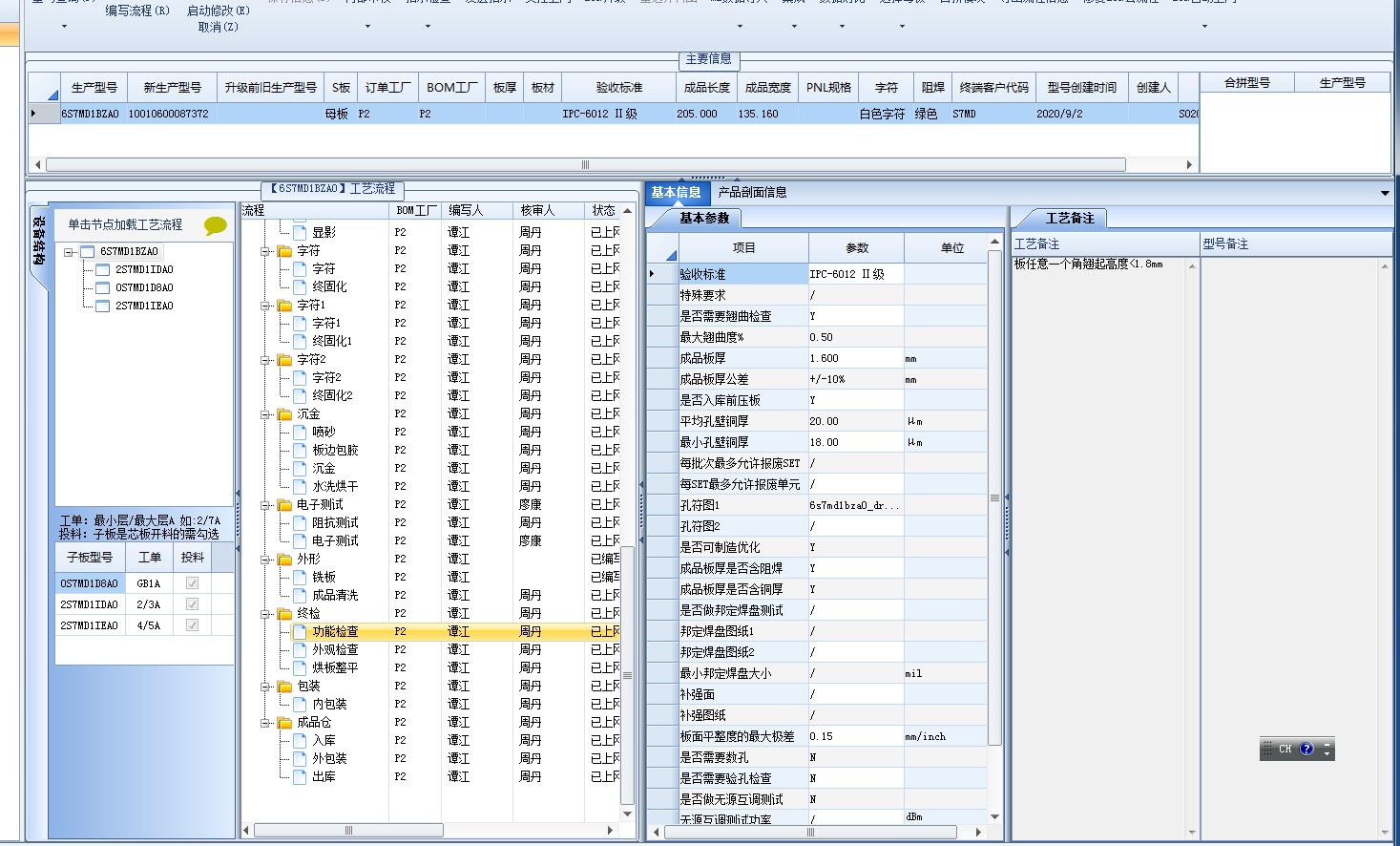Click the 水洗烘干 document icon

point(300,486)
